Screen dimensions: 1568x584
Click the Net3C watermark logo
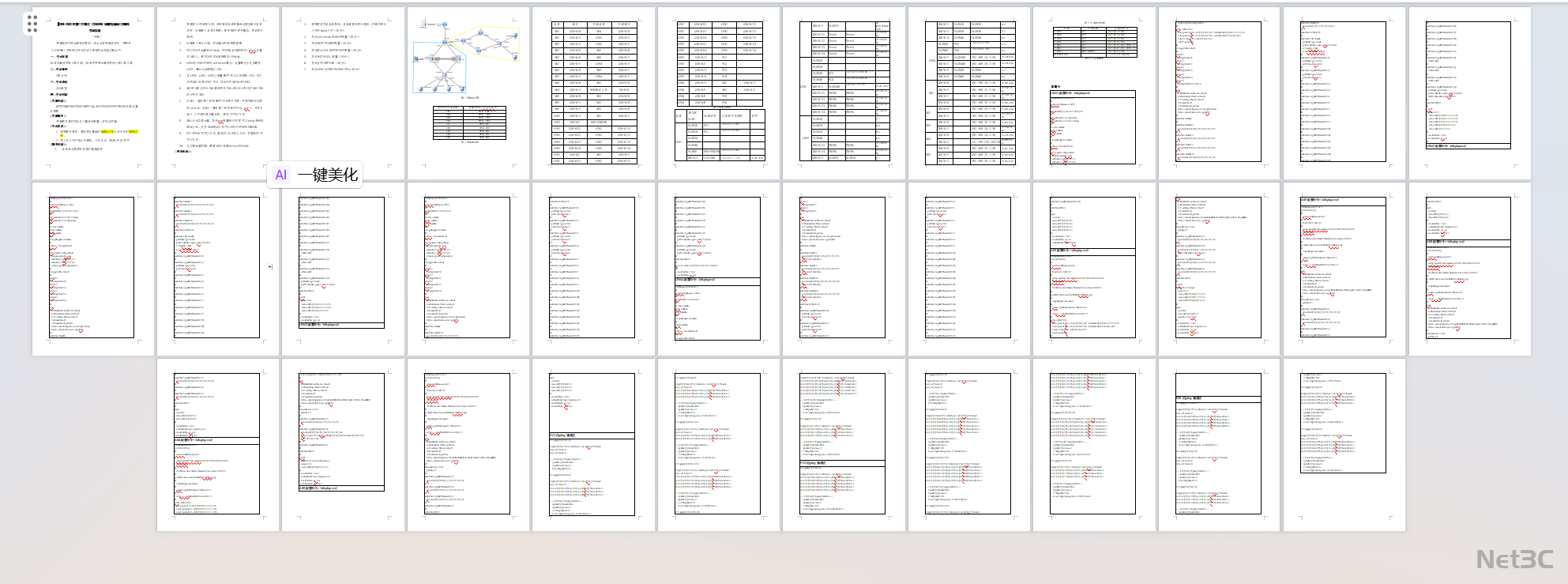(1514, 560)
